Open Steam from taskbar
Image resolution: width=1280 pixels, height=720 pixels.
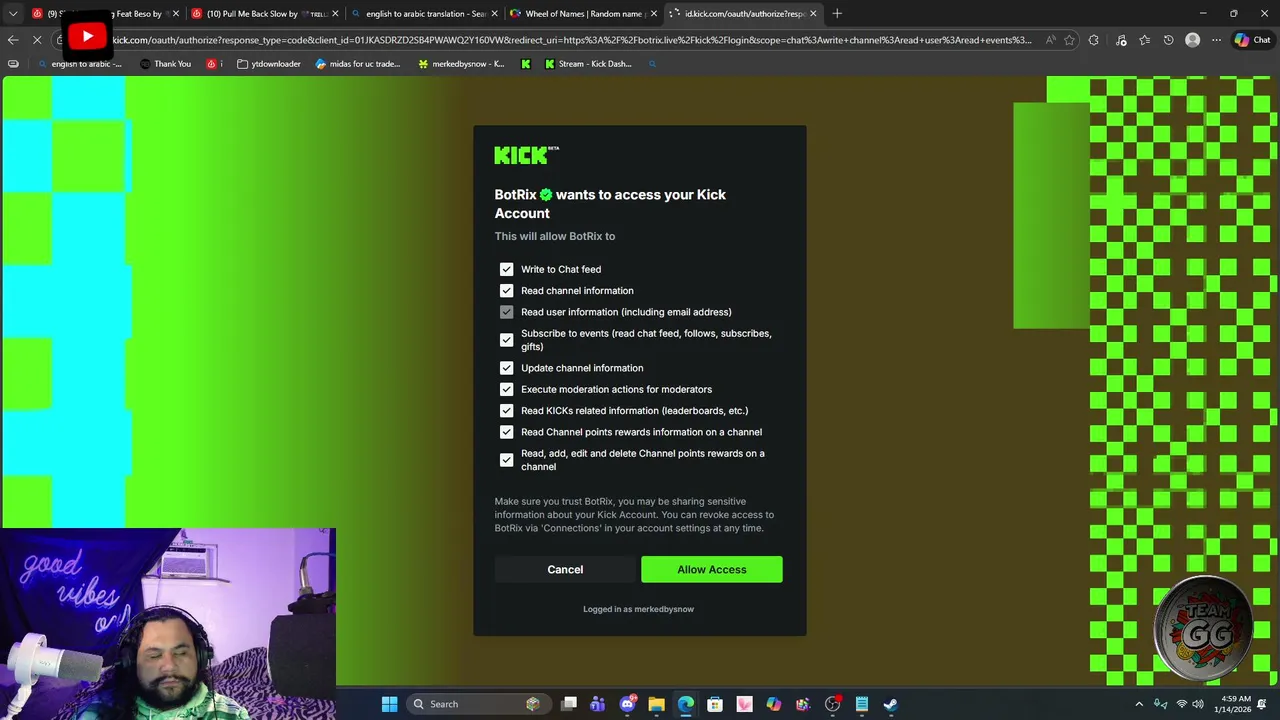(x=891, y=704)
